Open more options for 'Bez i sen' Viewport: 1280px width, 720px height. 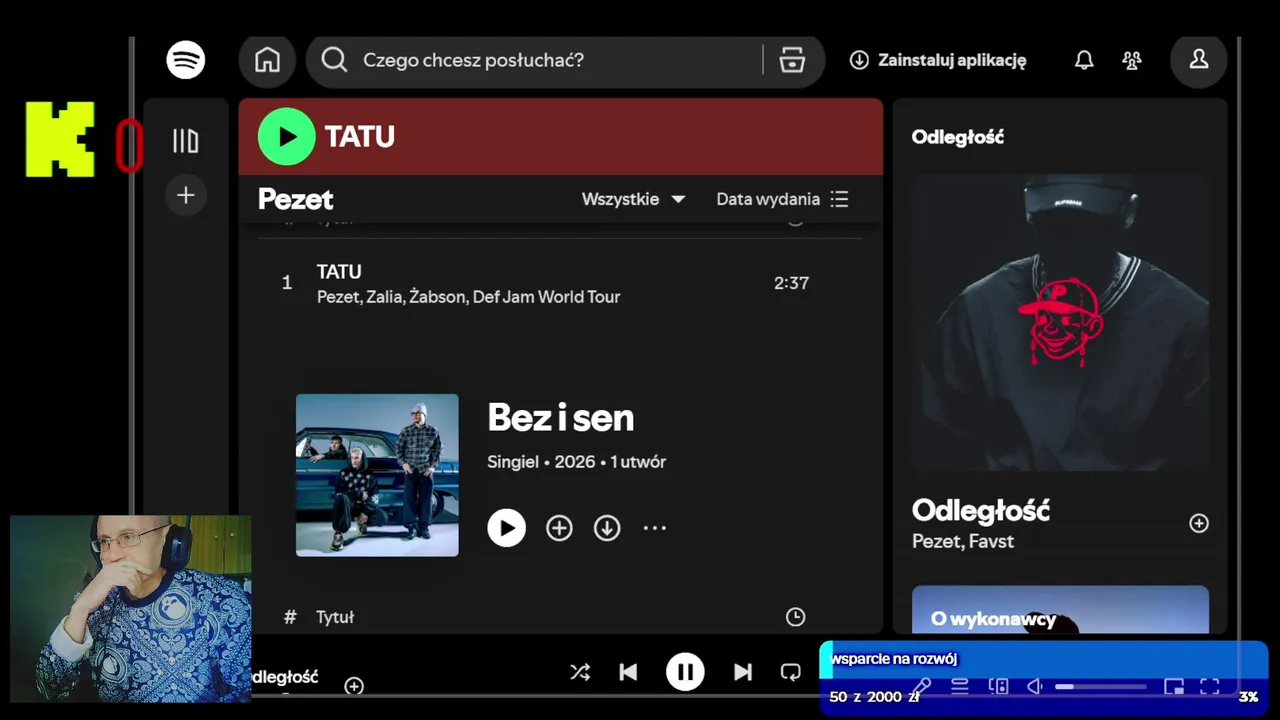pos(654,528)
